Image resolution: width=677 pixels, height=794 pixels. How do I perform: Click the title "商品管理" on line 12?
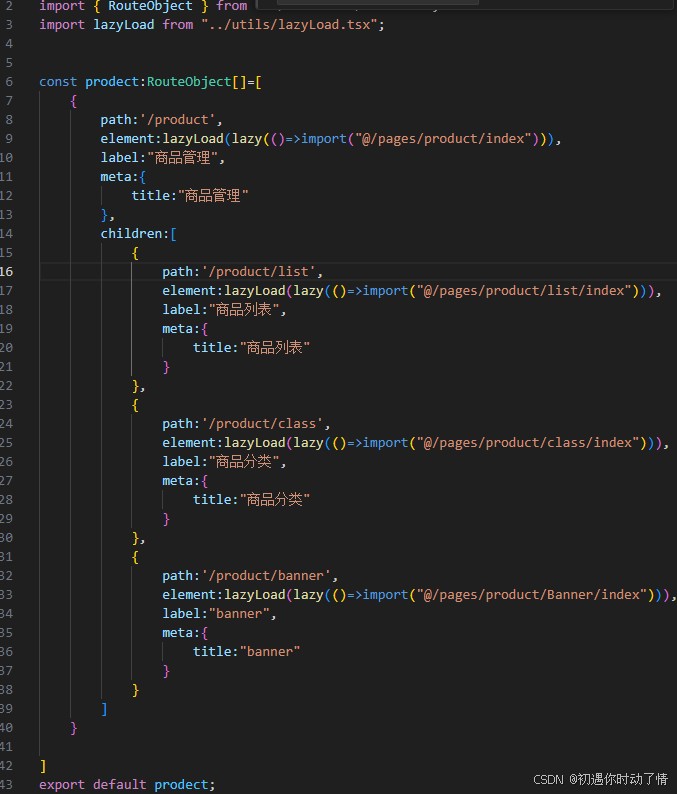pos(213,196)
